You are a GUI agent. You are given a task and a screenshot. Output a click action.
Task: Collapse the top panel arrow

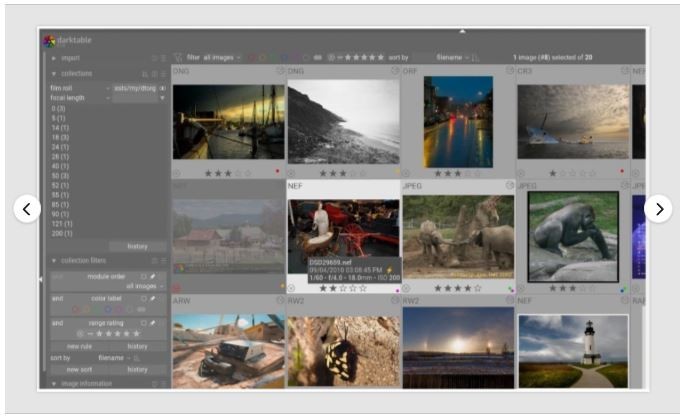coord(462,32)
